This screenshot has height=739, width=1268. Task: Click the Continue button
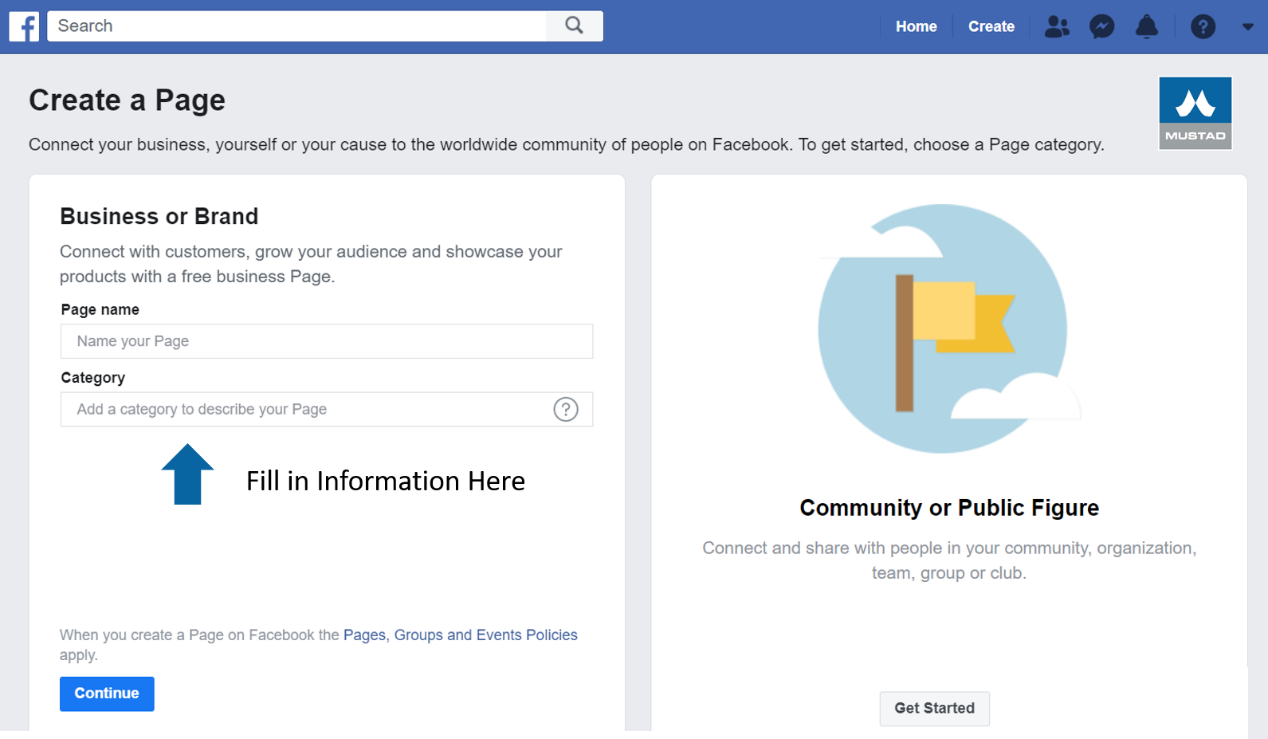coord(107,694)
